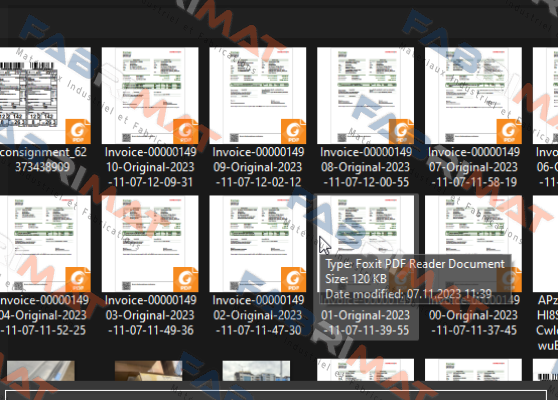This screenshot has height=400, width=558.
Task: Click Foxit PDF badge on Invoice-0000014910
Action: click(x=186, y=131)
